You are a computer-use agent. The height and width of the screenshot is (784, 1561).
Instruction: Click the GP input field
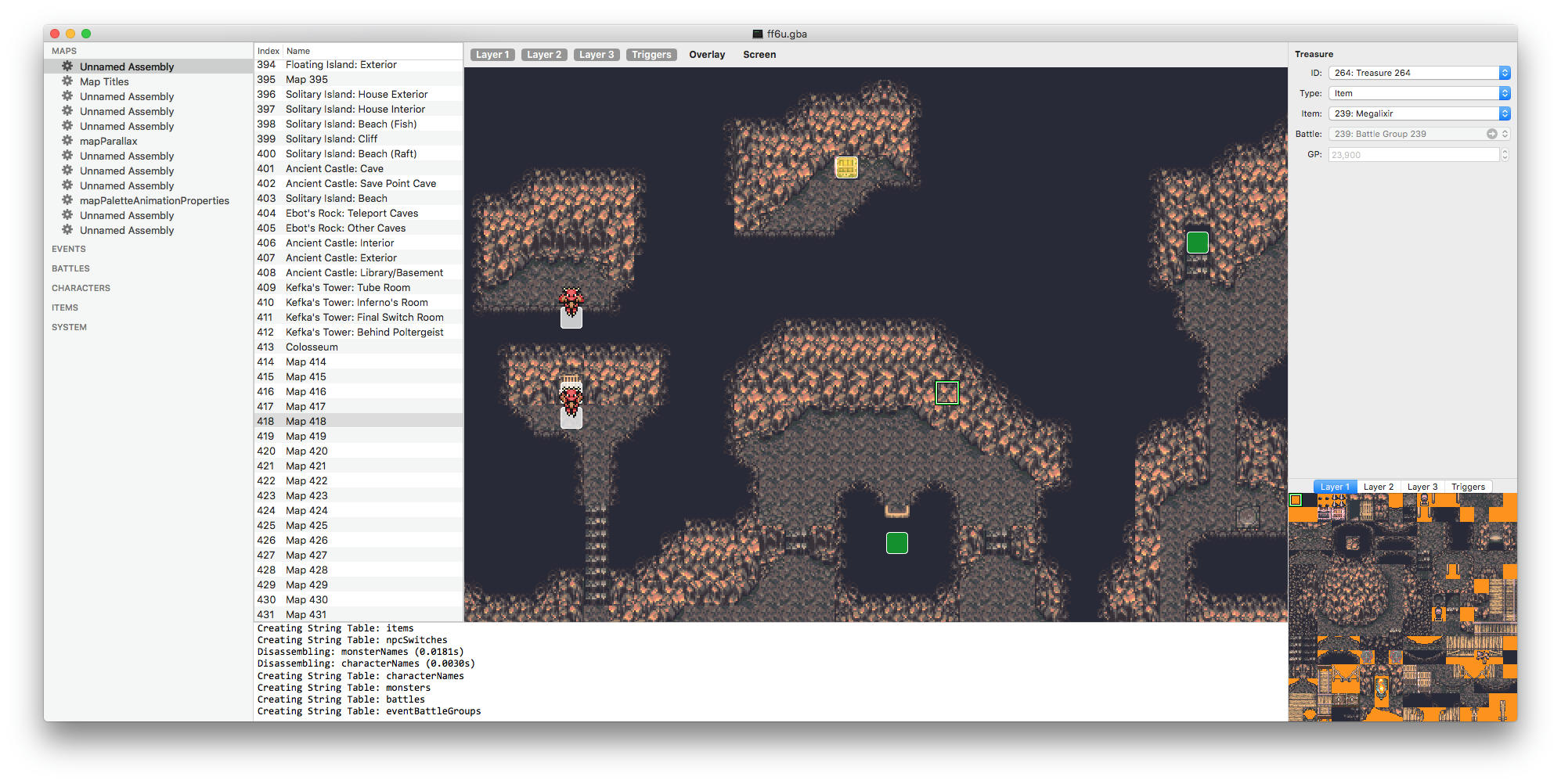pyautogui.click(x=1414, y=155)
